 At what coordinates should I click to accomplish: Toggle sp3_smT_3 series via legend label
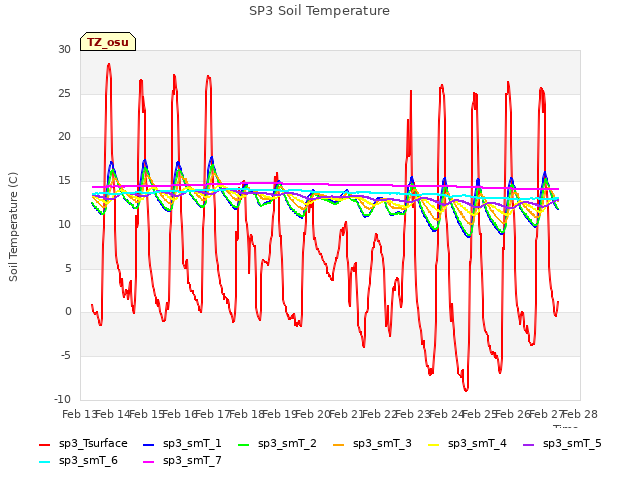click(382, 444)
